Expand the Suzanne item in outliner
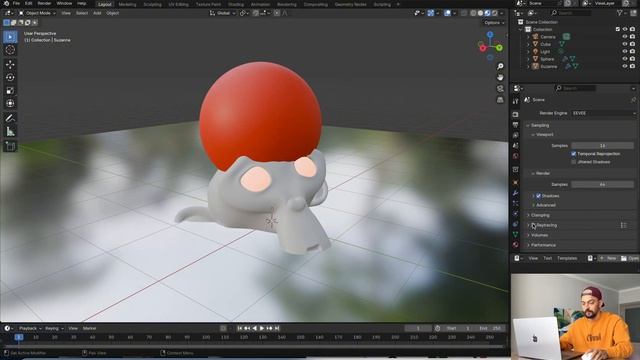Viewport: 640px width, 360px height. (x=528, y=66)
